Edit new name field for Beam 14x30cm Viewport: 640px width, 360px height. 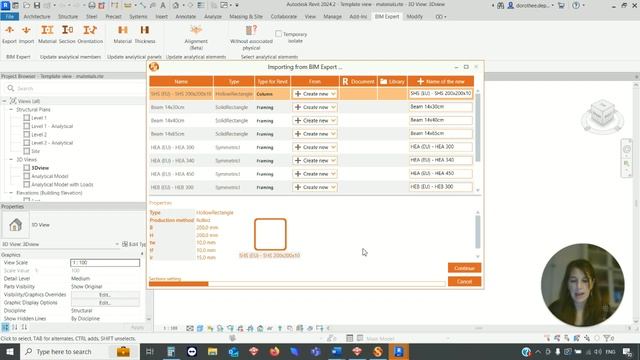[440, 107]
